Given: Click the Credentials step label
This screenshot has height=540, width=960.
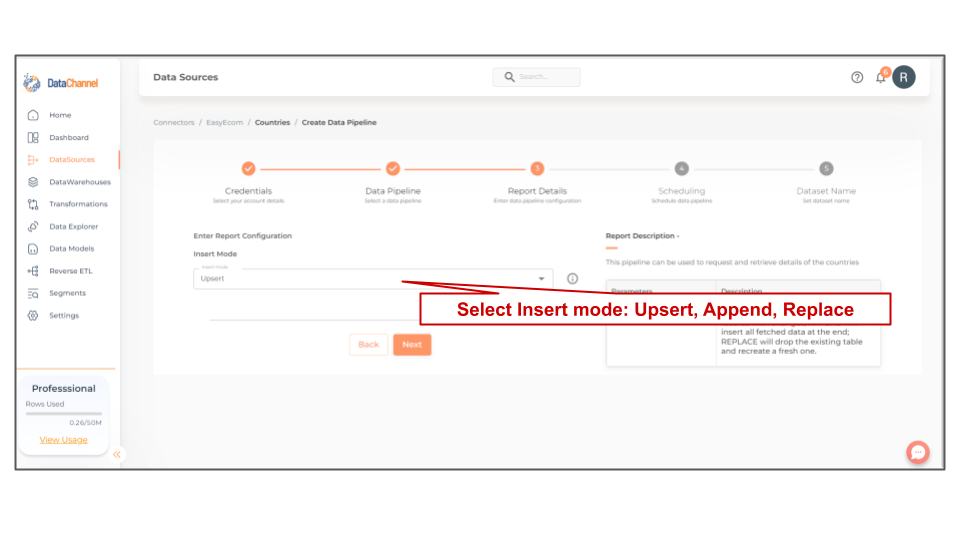Looking at the screenshot, I should point(248,191).
